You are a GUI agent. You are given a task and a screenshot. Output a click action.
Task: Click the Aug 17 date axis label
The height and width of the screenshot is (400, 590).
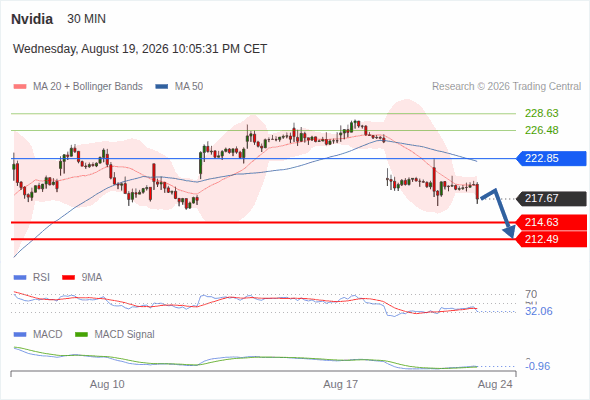(x=341, y=384)
